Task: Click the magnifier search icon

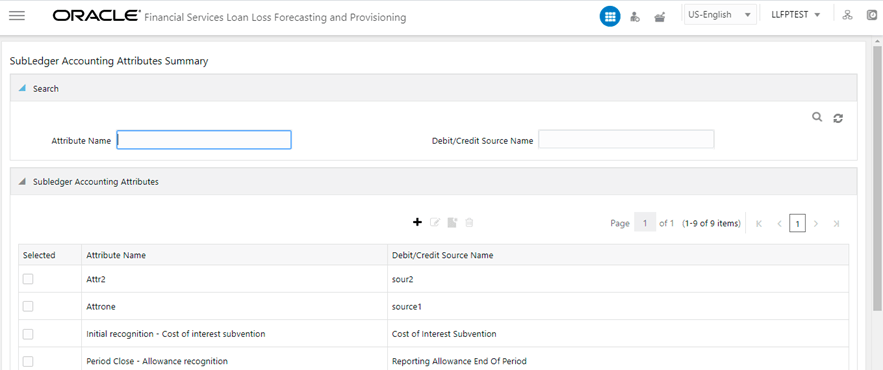Action: (817, 117)
